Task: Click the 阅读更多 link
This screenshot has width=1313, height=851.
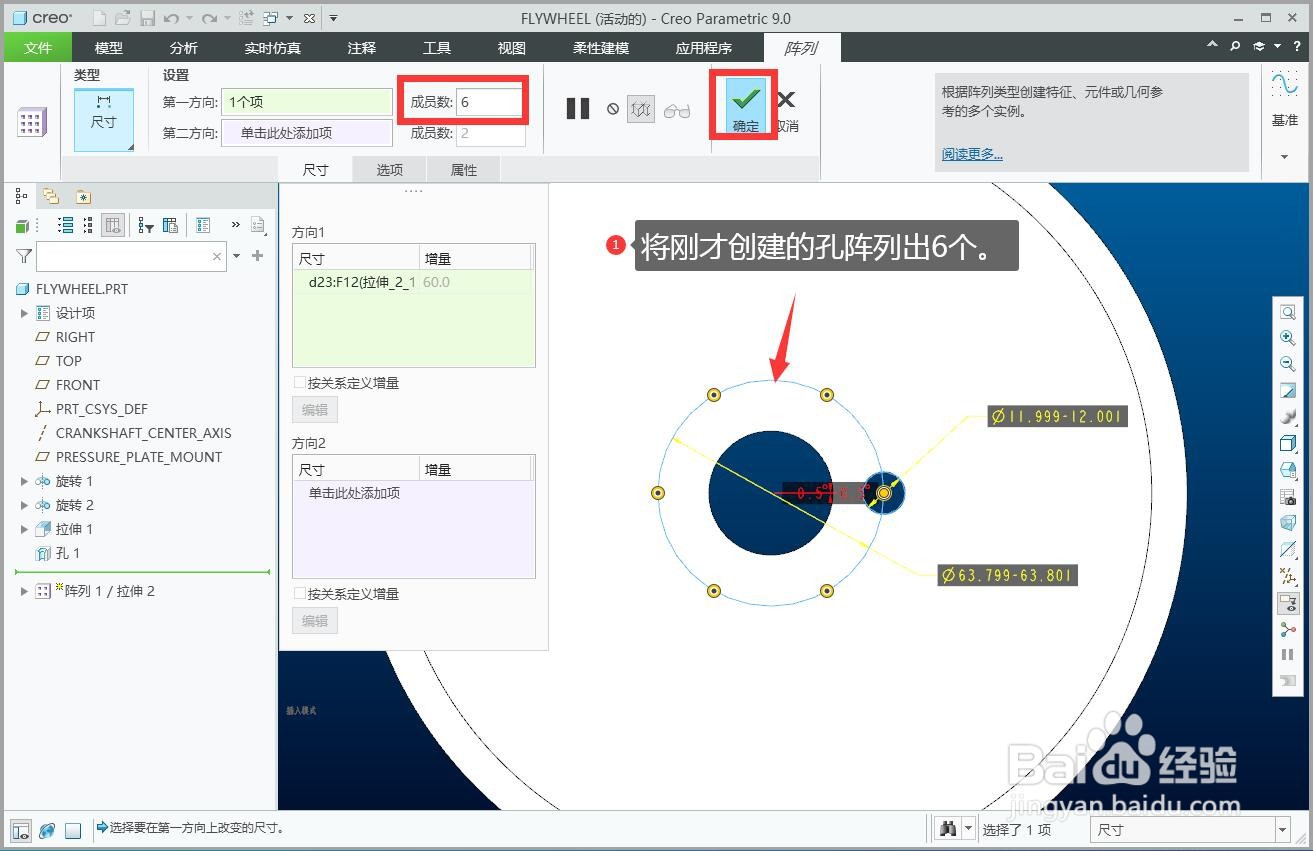Action: pyautogui.click(x=972, y=154)
